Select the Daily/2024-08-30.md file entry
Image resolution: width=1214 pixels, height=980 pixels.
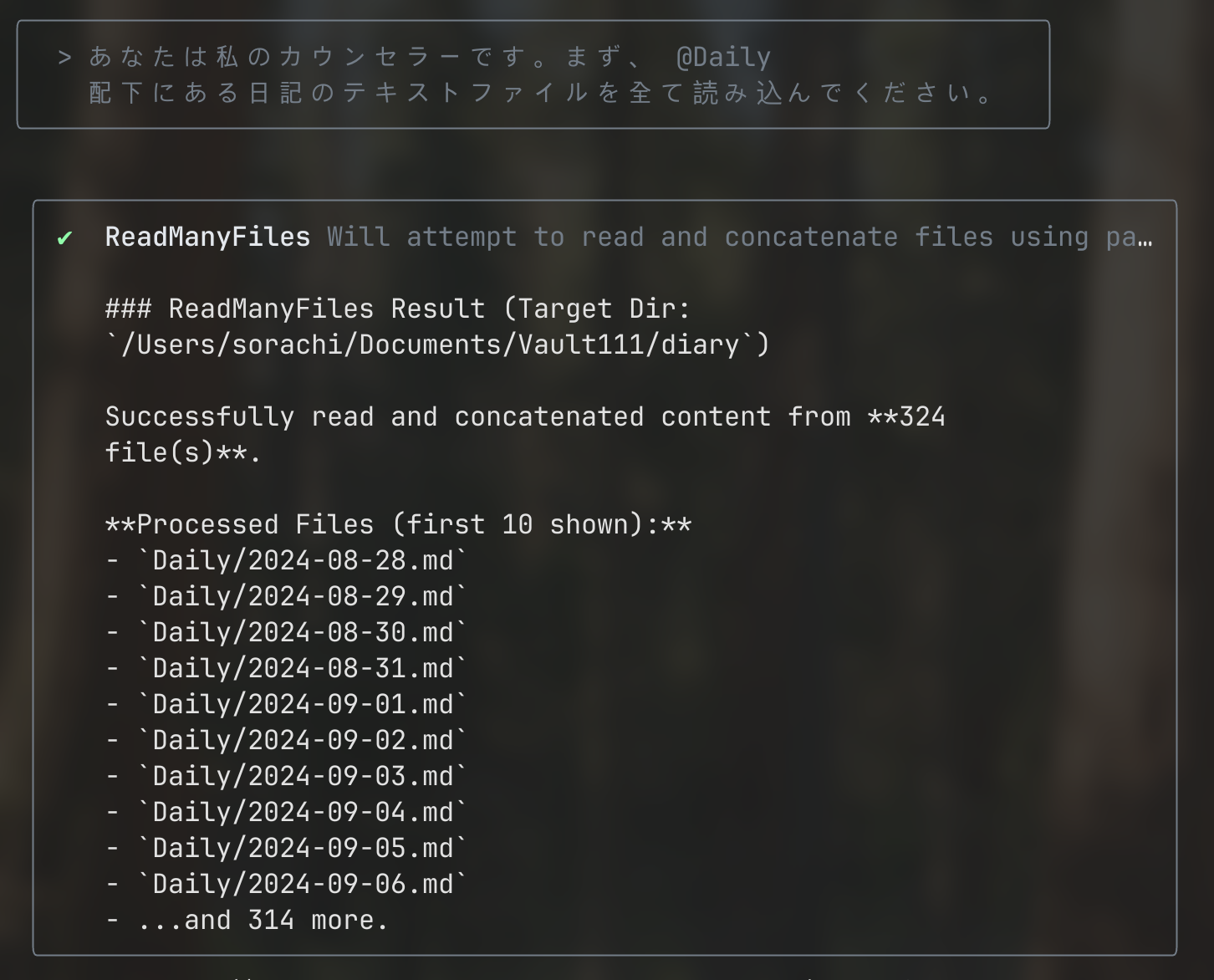[303, 633]
